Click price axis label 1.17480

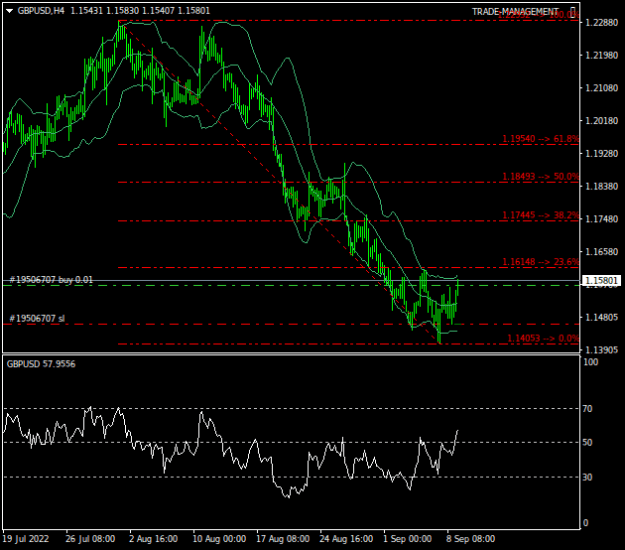click(x=601, y=219)
